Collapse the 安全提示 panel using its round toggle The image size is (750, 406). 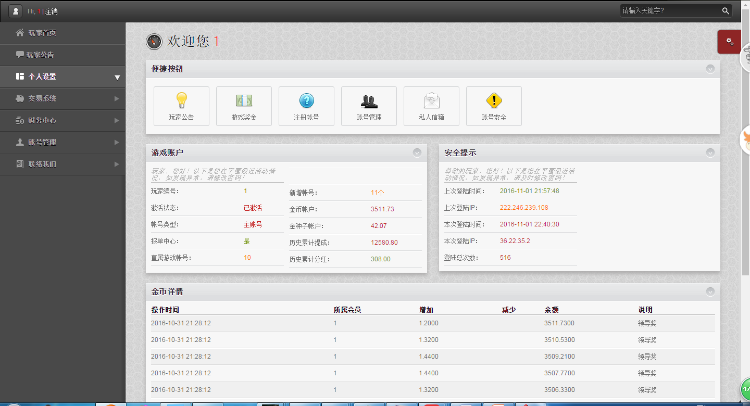(x=710, y=152)
